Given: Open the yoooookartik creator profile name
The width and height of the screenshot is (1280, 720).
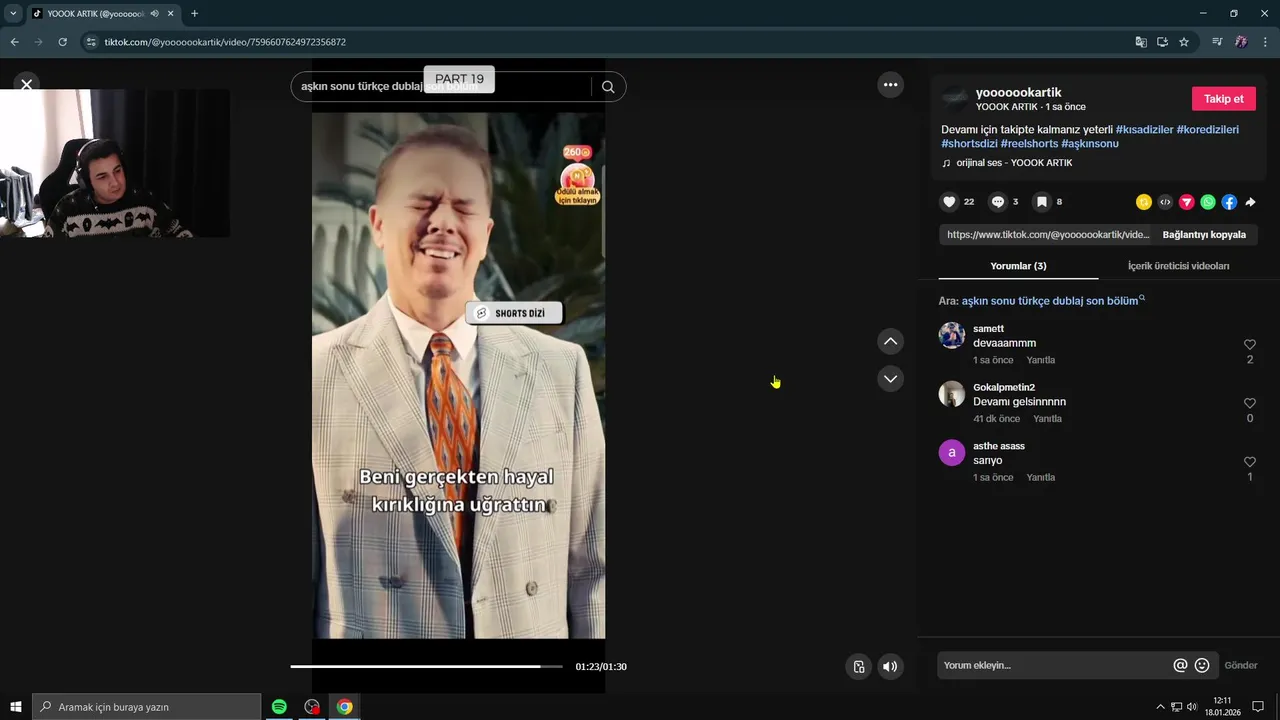Looking at the screenshot, I should 1019,93.
